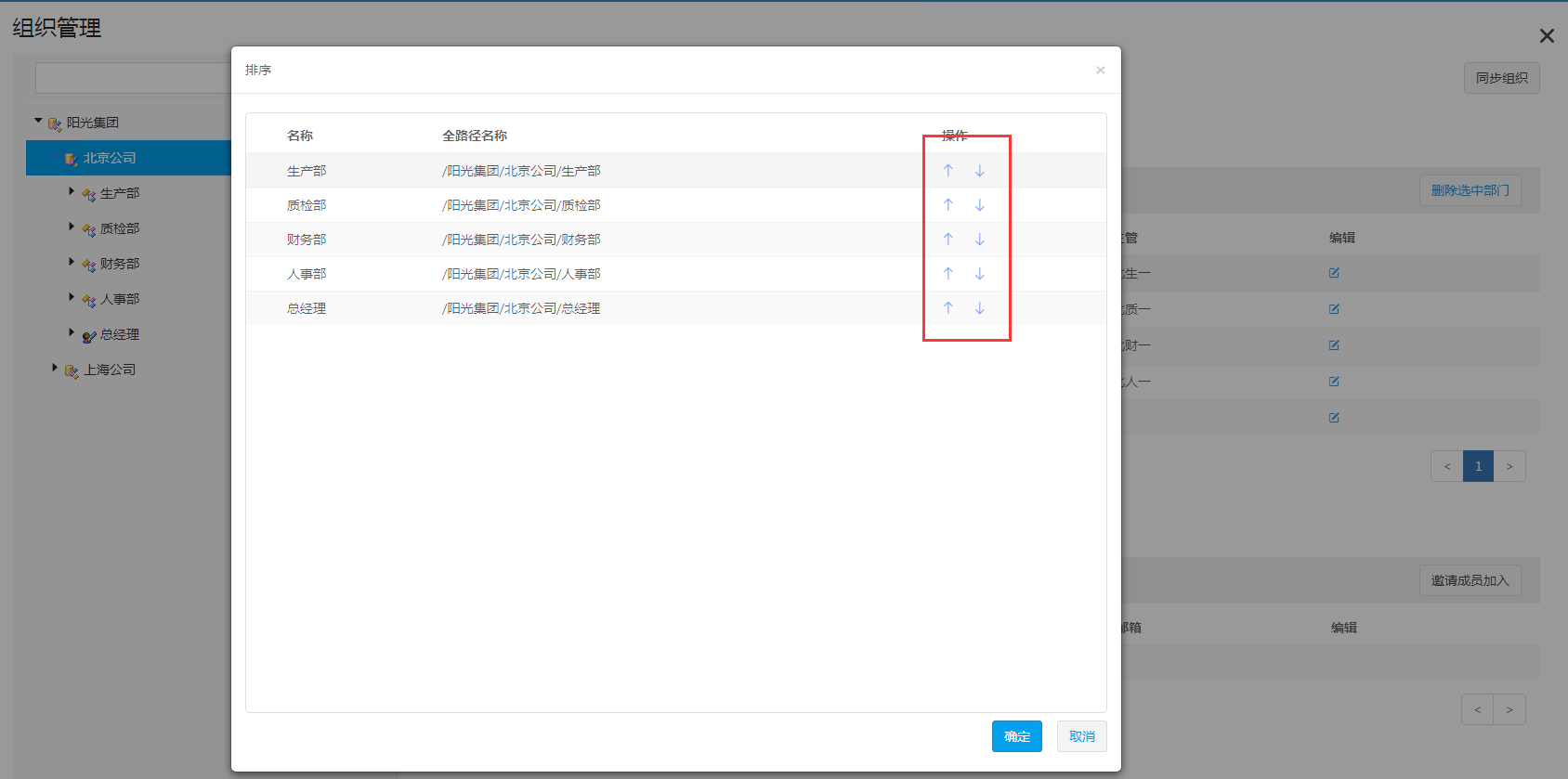Expand the 总经理 tree node
1568x779 pixels.
click(x=72, y=332)
